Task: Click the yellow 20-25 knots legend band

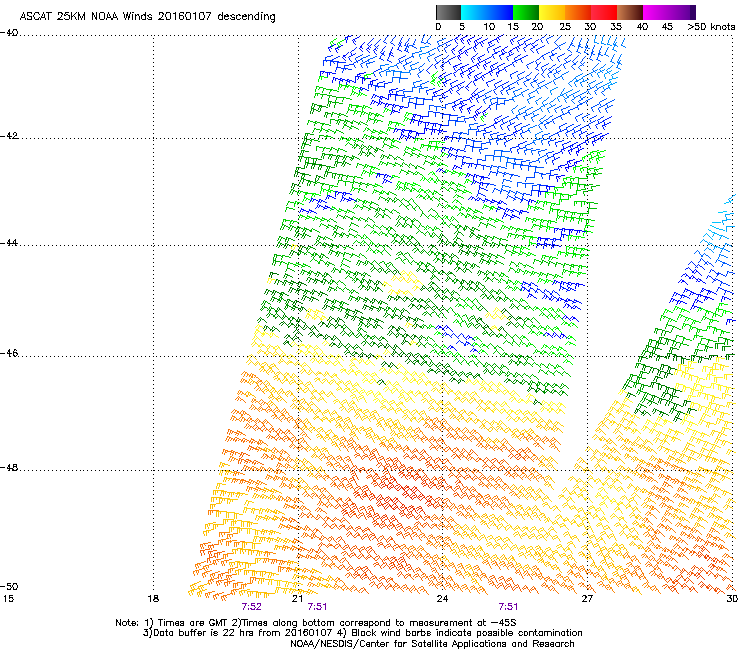Action: point(552,12)
